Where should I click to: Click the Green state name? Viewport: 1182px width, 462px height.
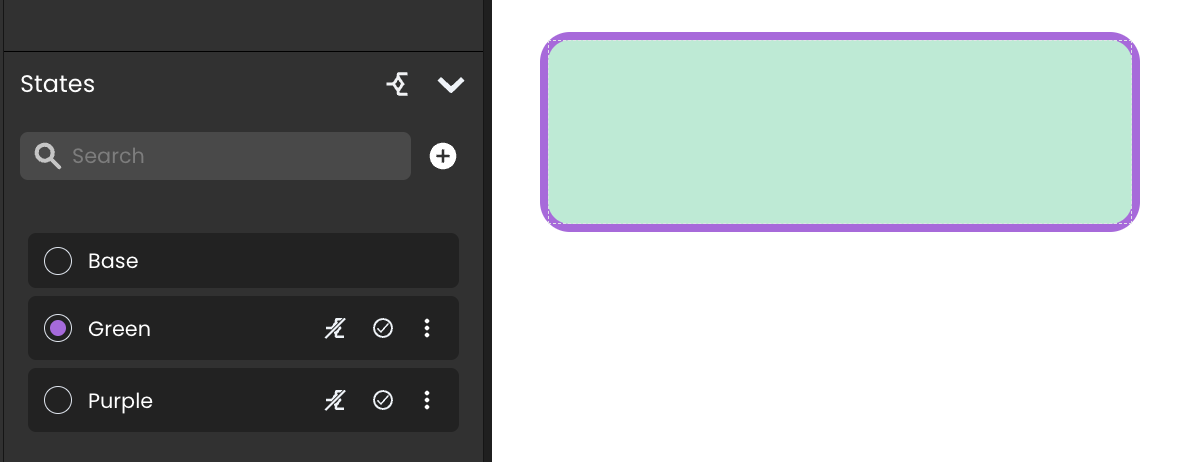pos(119,329)
